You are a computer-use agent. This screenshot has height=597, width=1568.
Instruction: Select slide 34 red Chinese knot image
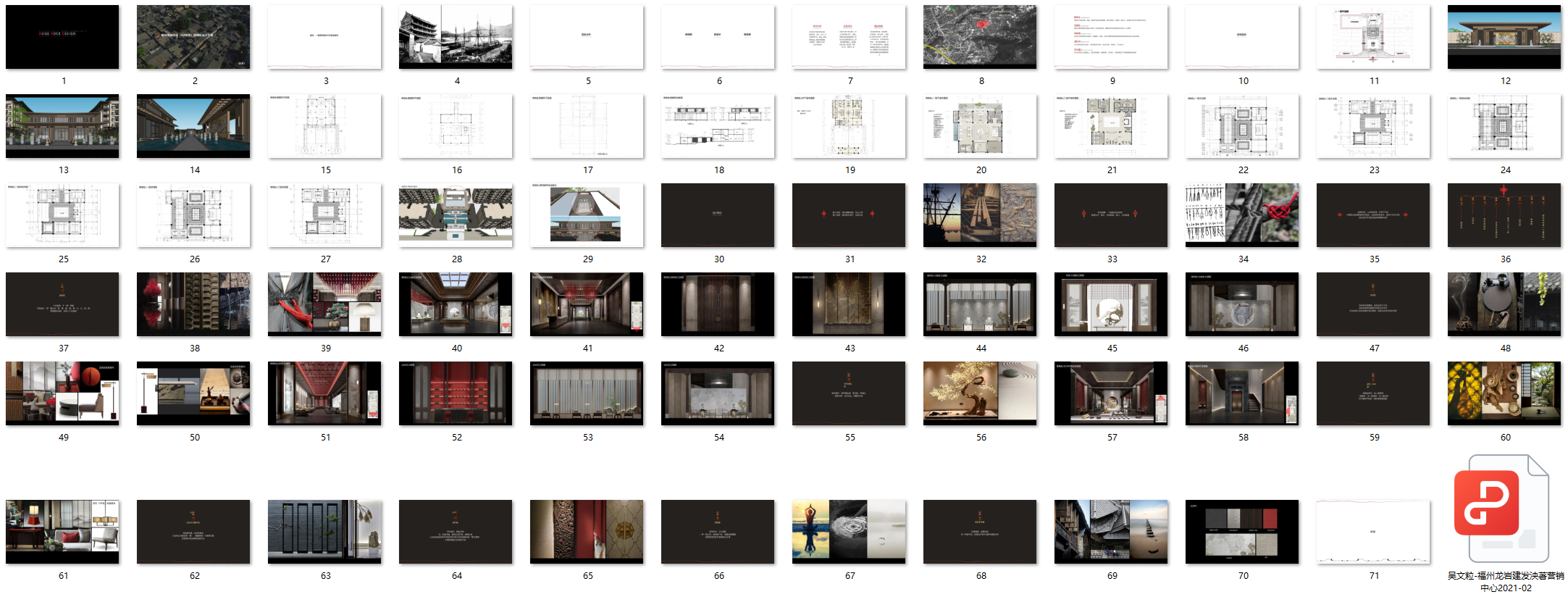[x=1242, y=215]
